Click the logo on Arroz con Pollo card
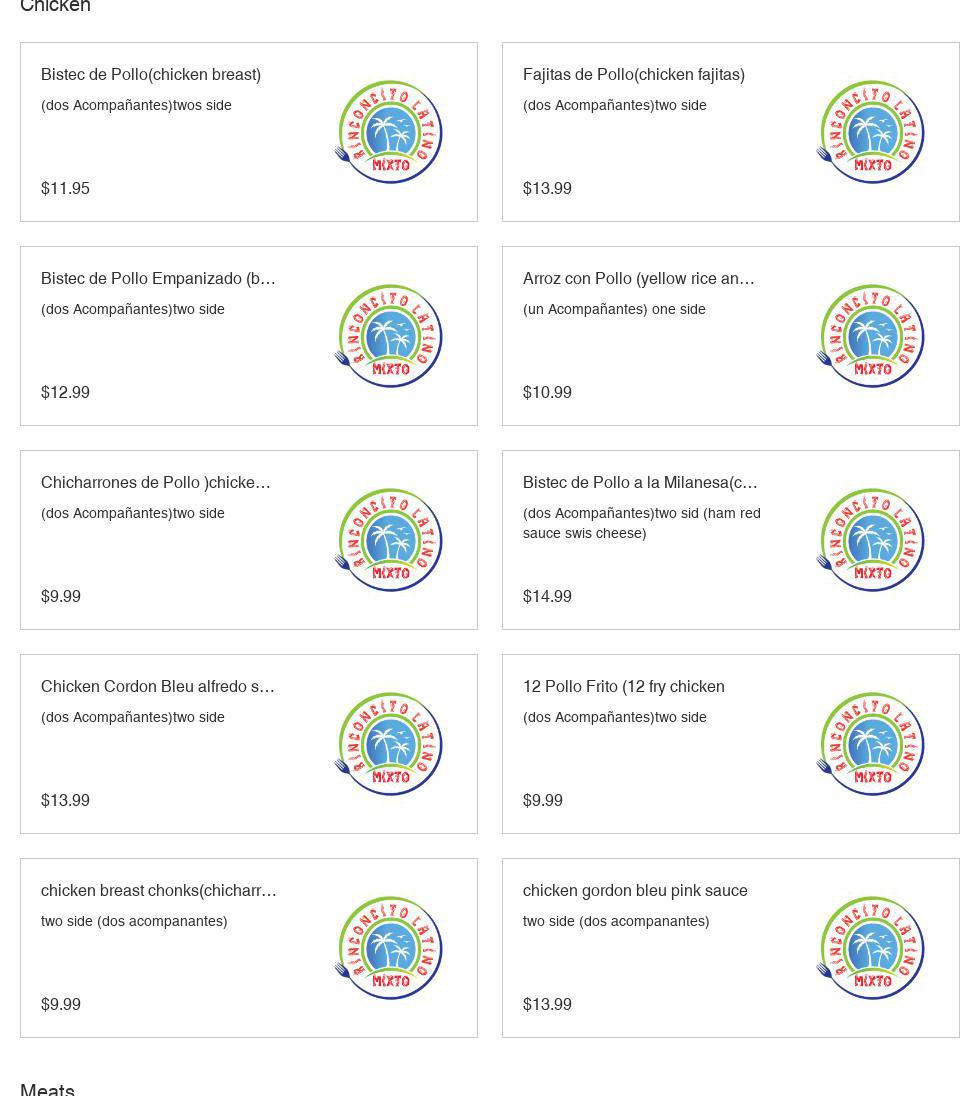This screenshot has height=1096, width=965. click(x=871, y=336)
